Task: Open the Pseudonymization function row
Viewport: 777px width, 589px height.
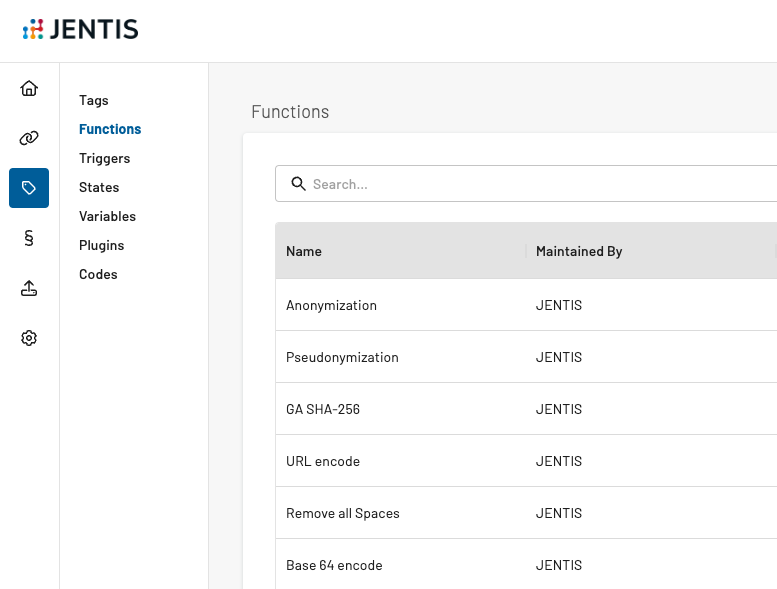Action: click(526, 357)
